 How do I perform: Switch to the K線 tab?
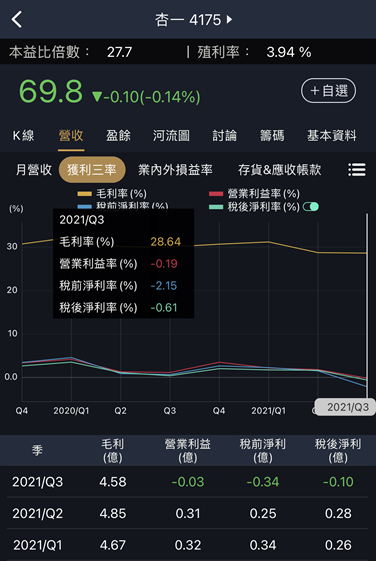[x=24, y=136]
